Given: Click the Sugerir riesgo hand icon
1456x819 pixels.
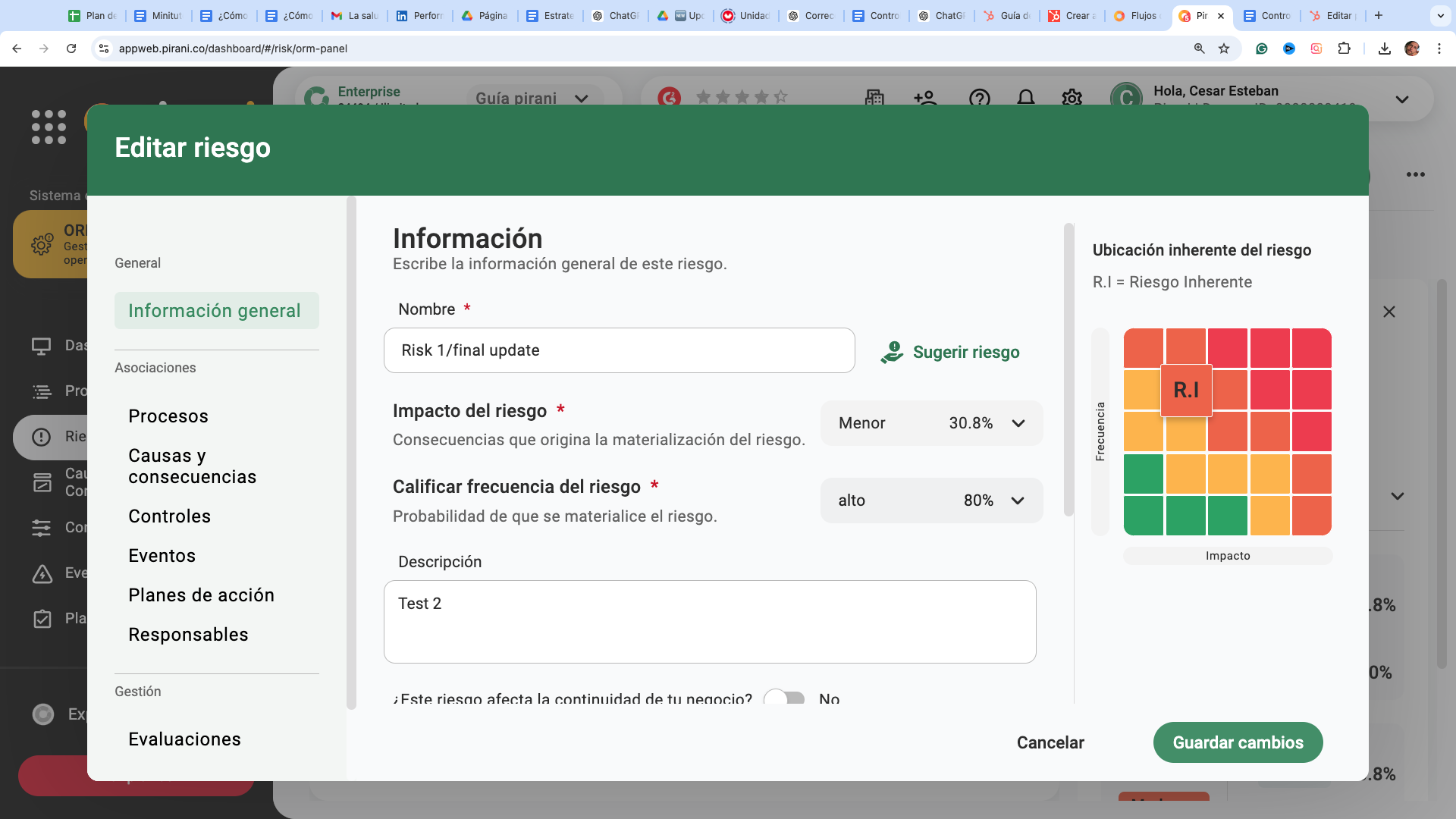Looking at the screenshot, I should click(892, 352).
